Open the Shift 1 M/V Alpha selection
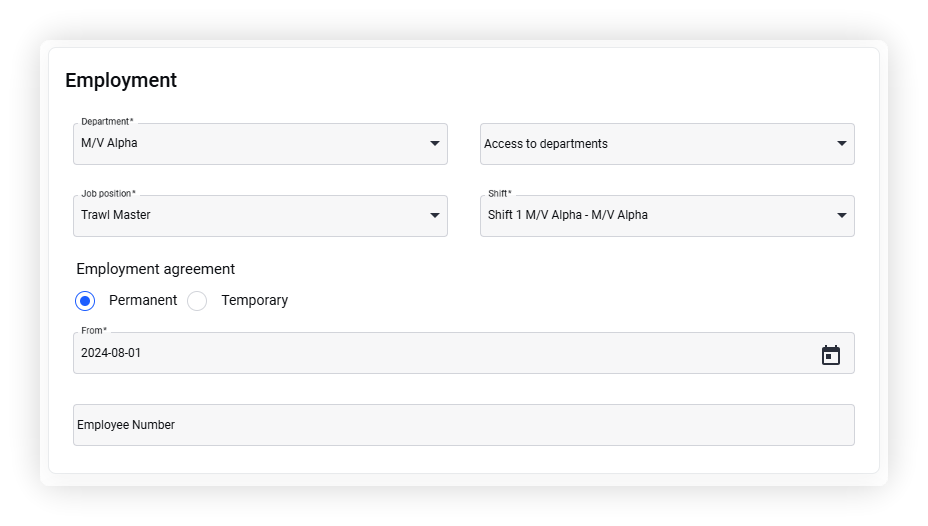 [667, 216]
